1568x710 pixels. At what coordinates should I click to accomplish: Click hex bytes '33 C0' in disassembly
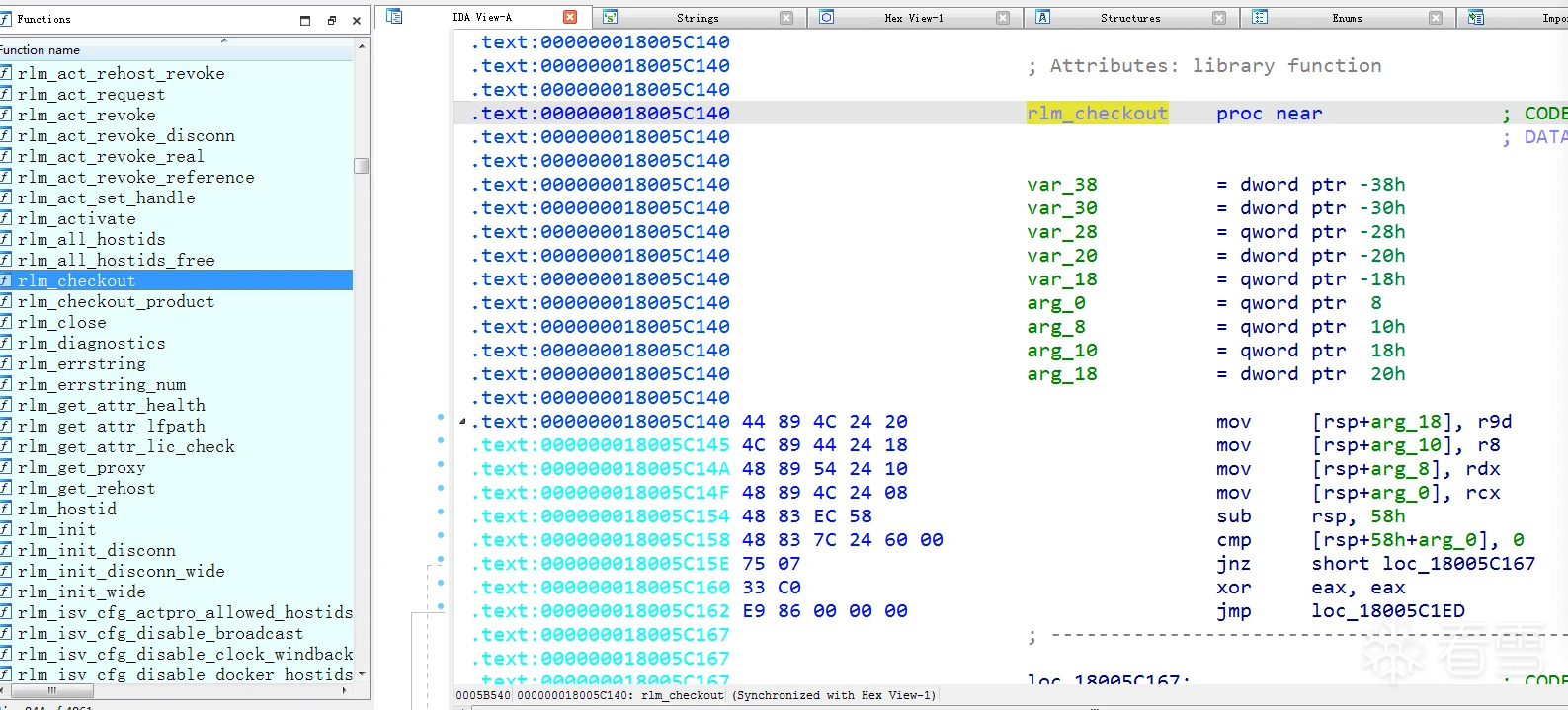766,588
